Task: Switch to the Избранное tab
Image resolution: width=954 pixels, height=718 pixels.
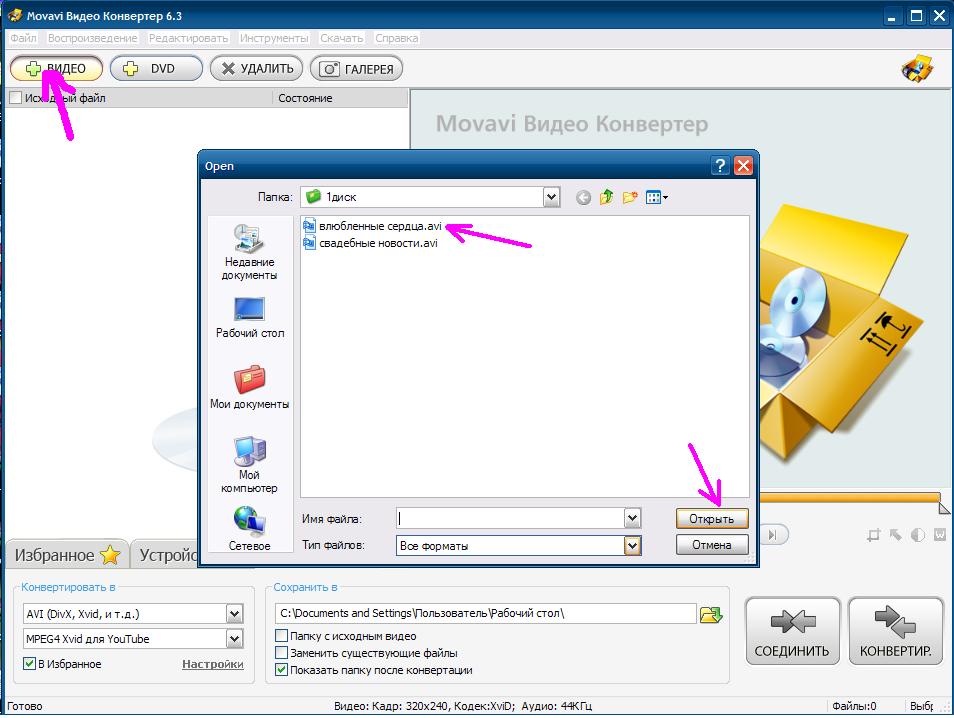Action: (x=67, y=554)
